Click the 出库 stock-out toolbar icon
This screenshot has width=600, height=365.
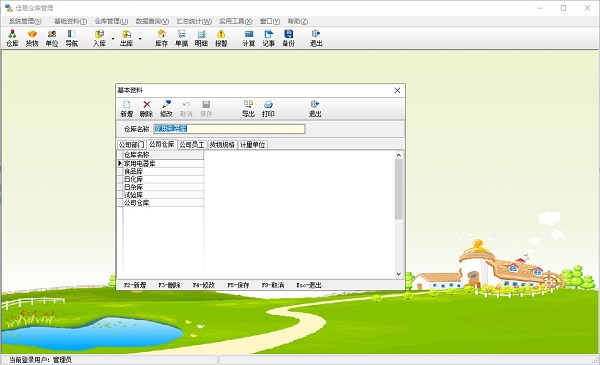pyautogui.click(x=127, y=38)
